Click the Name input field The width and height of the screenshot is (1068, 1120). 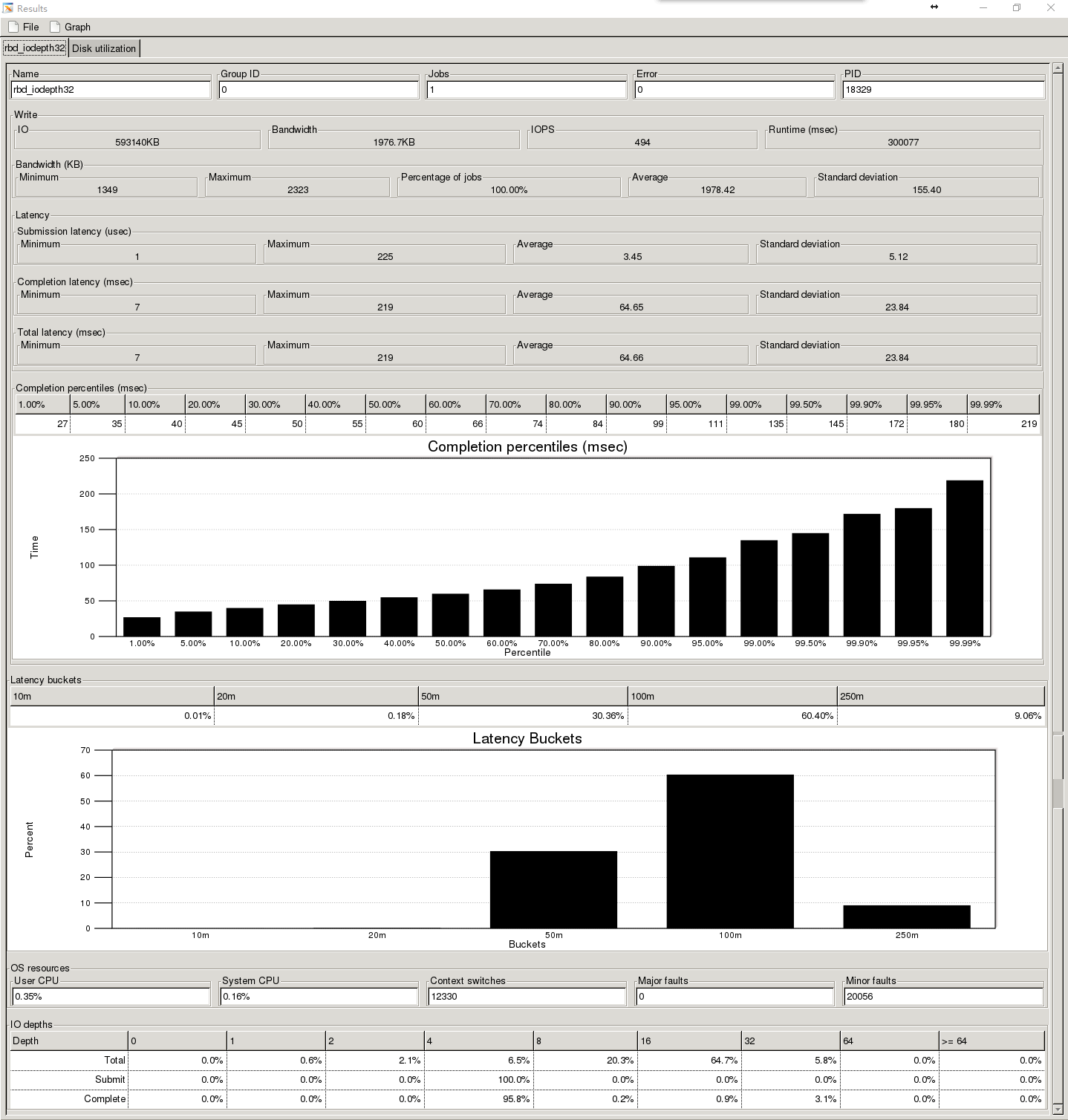pos(111,89)
